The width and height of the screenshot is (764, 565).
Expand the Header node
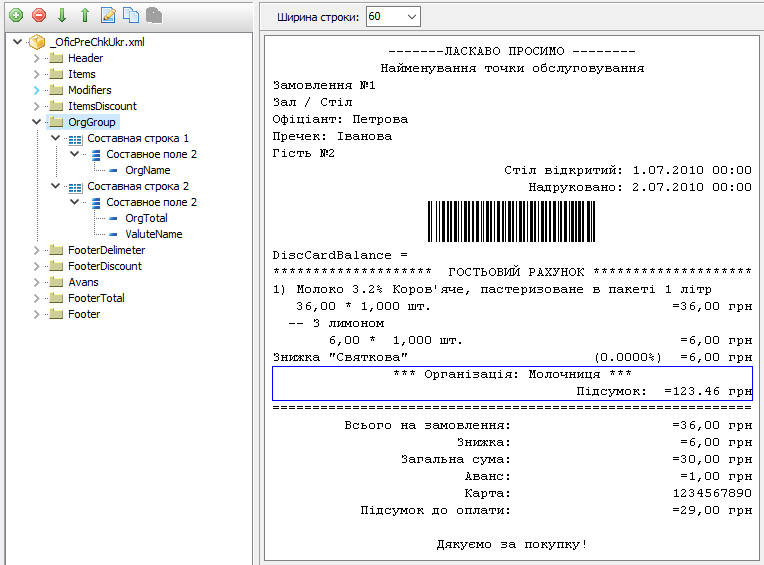[x=37, y=58]
